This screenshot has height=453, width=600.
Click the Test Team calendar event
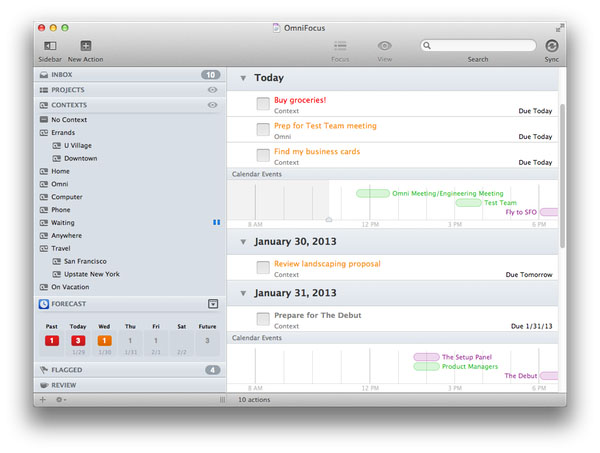[x=486, y=203]
